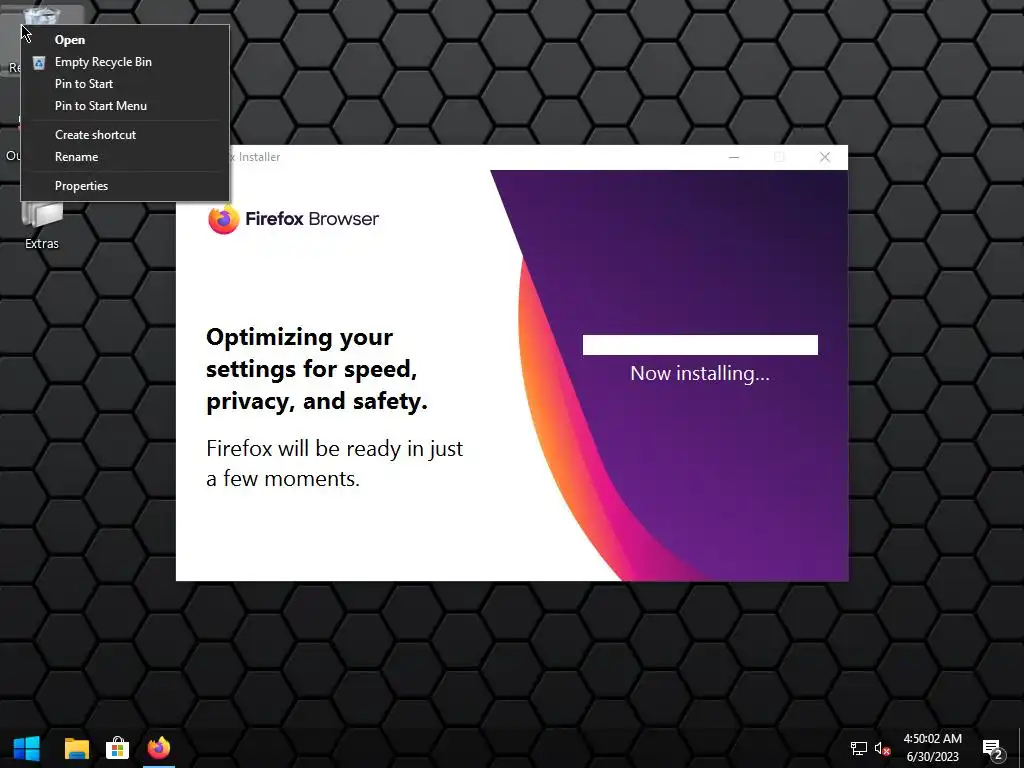Click the Firefox Browser wordmark text
1024x768 pixels.
coord(312,219)
